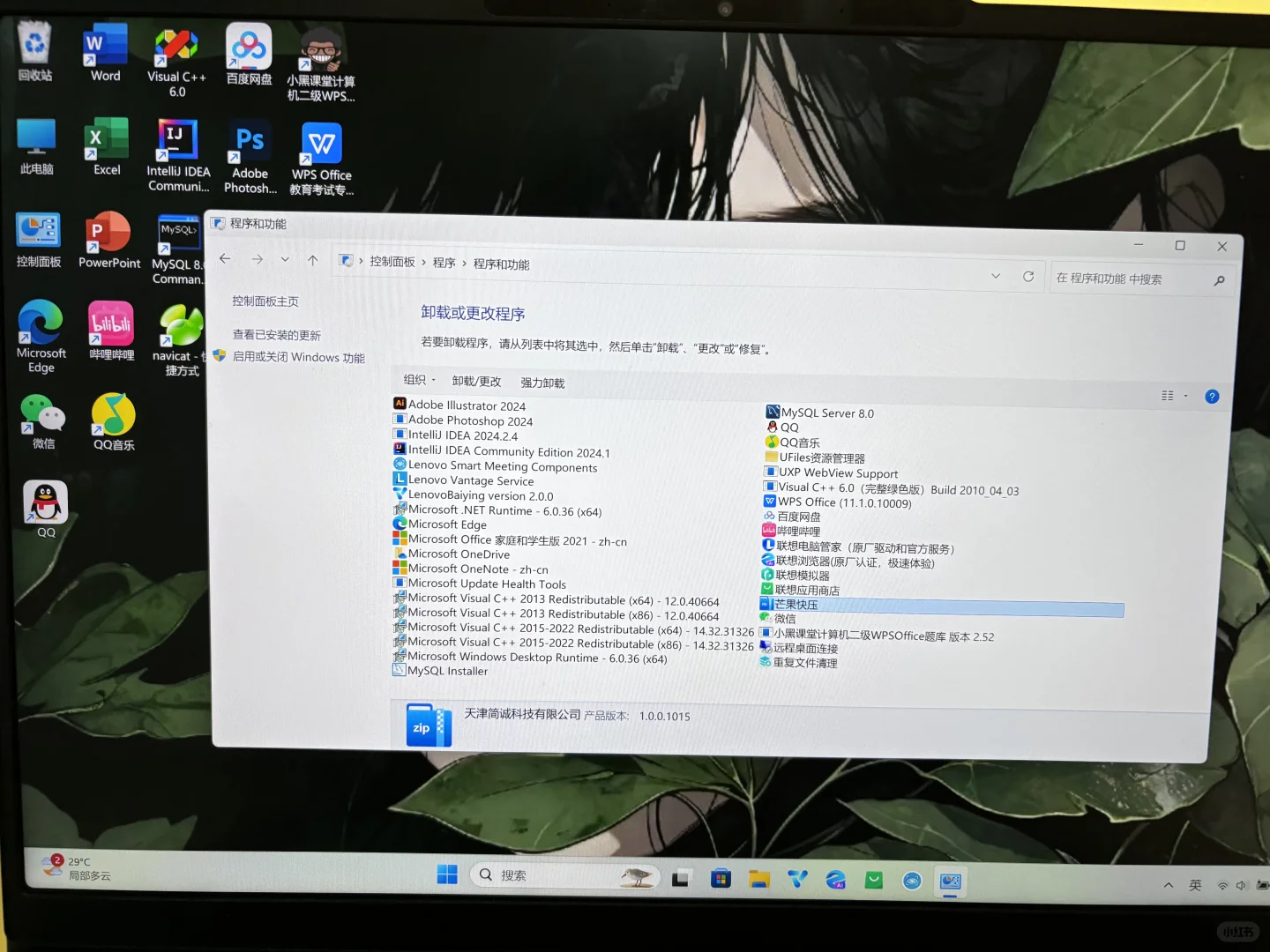Open the volume speaker icon in the tray

(x=1242, y=886)
